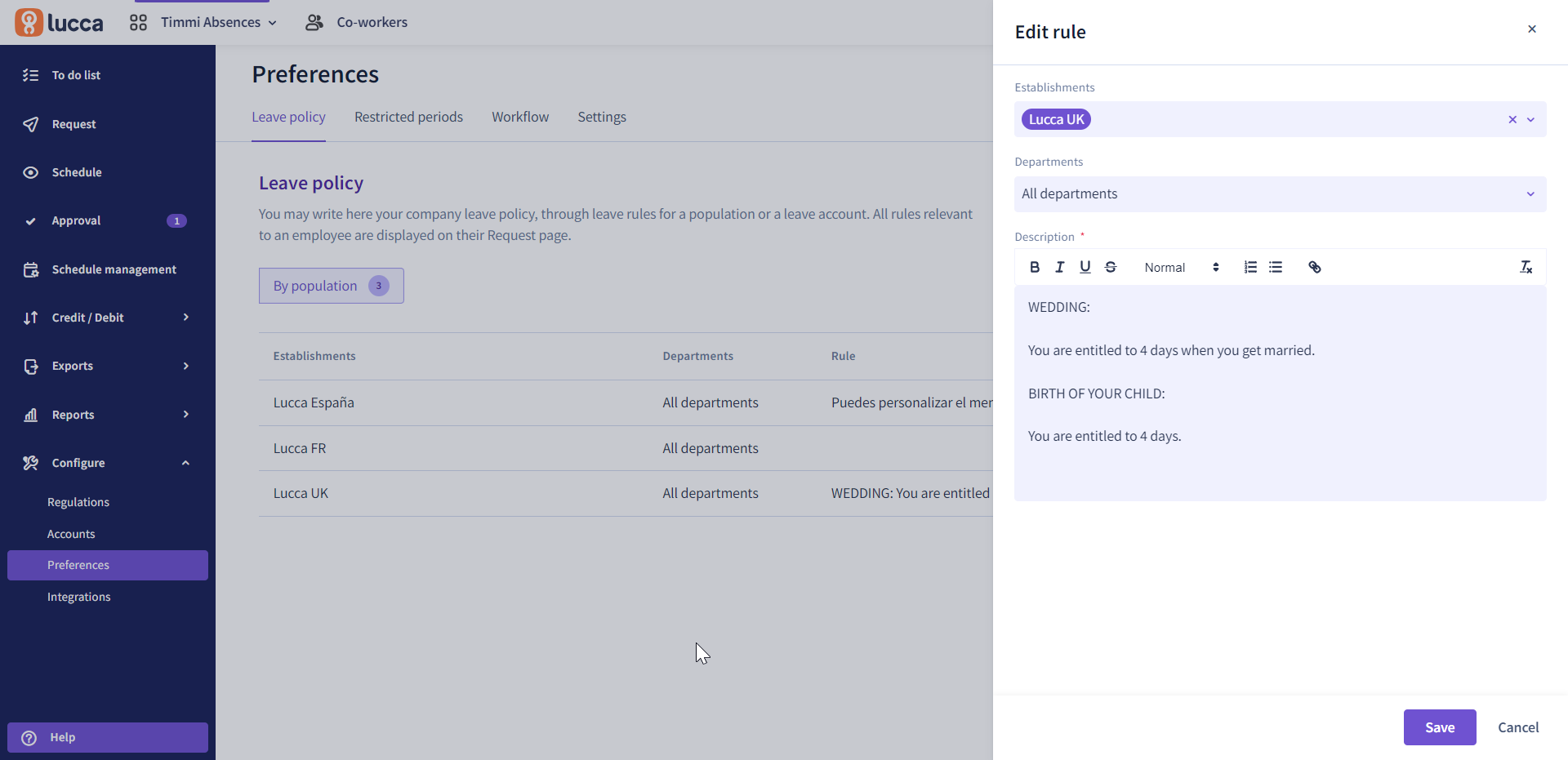1568x760 pixels.
Task: Click the Rule column header
Action: 844,356
